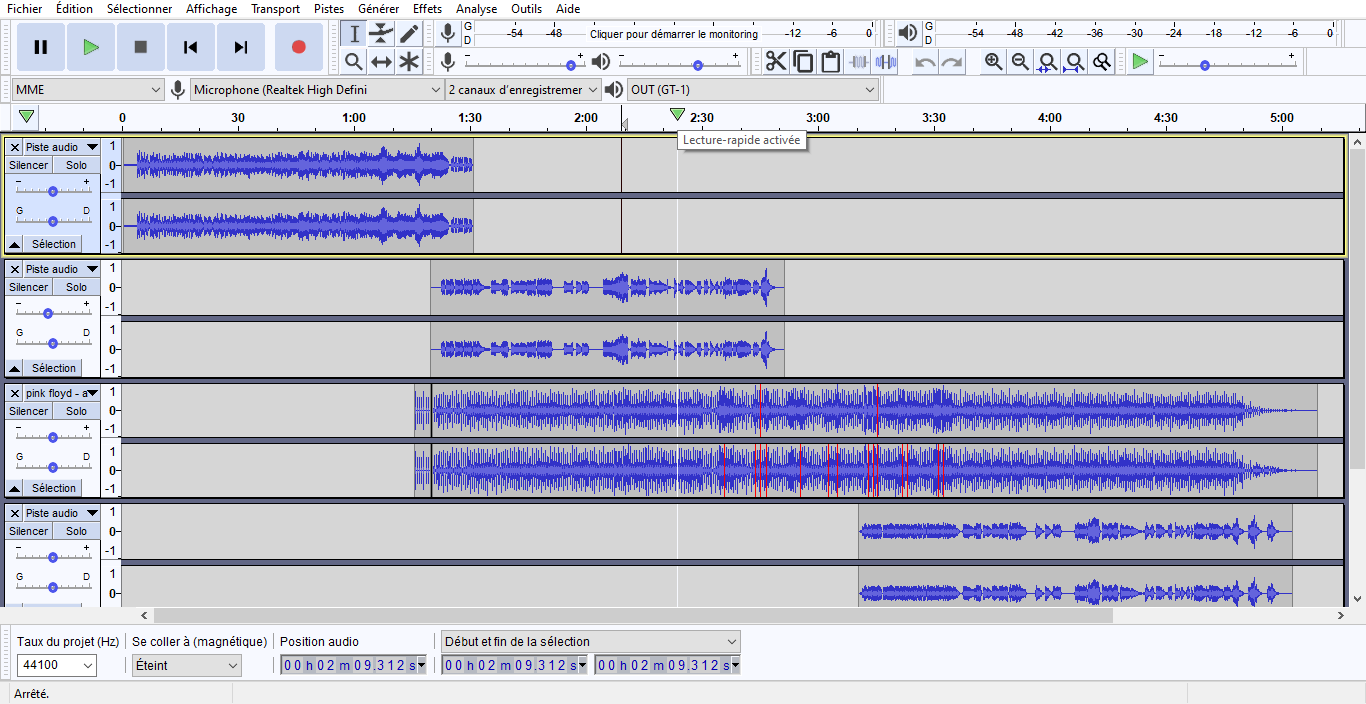Image resolution: width=1366 pixels, height=704 pixels.
Task: Activate the Draw tool (pencil)
Action: click(x=409, y=32)
